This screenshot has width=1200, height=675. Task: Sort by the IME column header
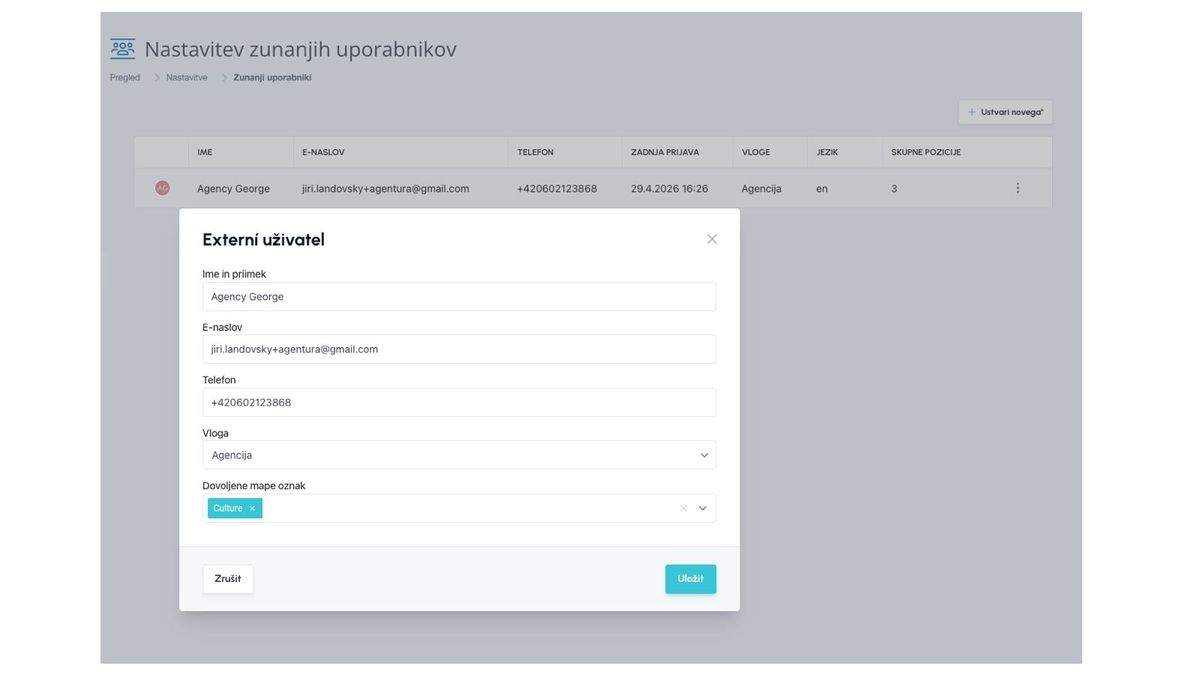click(x=205, y=152)
